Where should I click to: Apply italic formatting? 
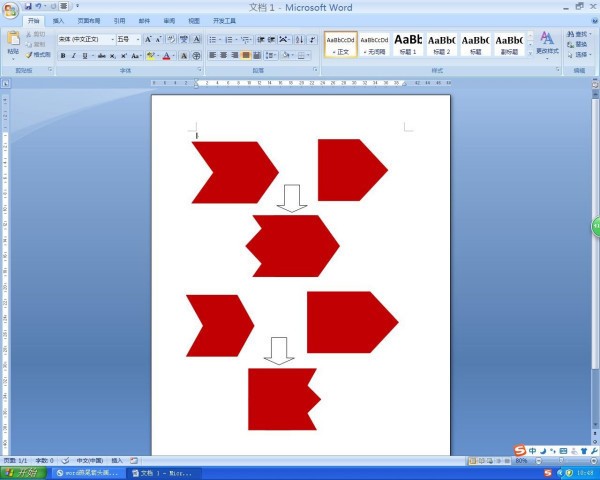(x=74, y=56)
